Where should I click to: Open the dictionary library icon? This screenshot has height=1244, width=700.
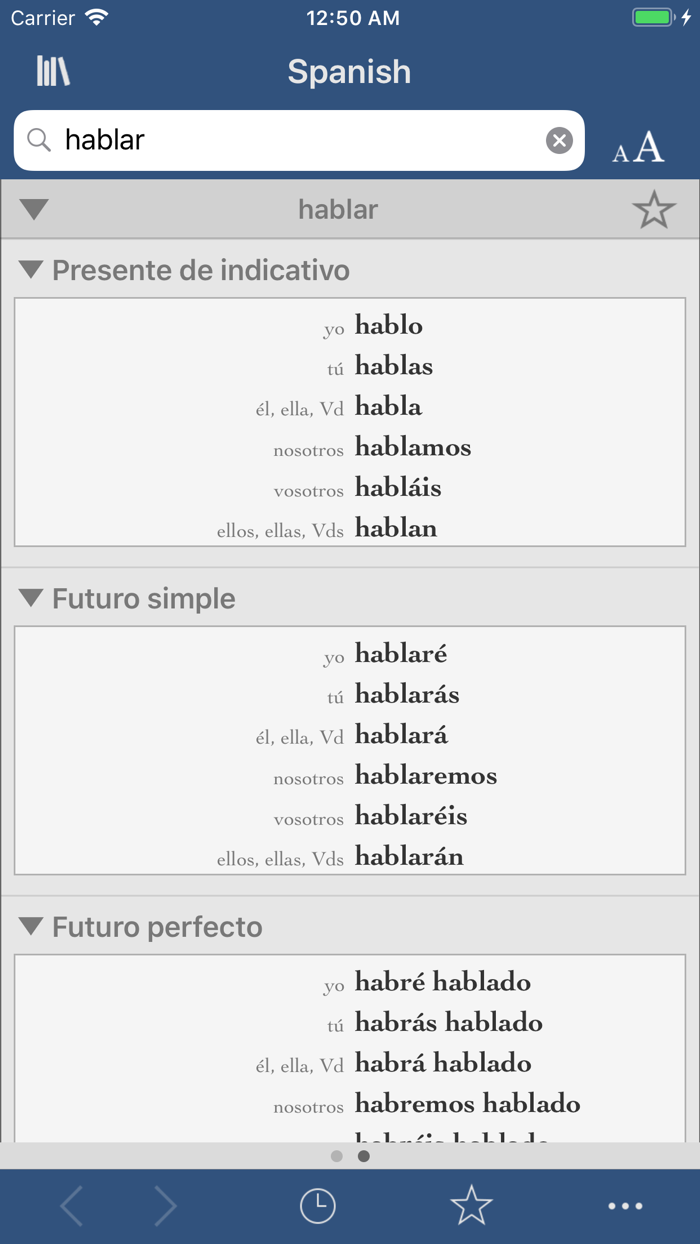point(52,71)
